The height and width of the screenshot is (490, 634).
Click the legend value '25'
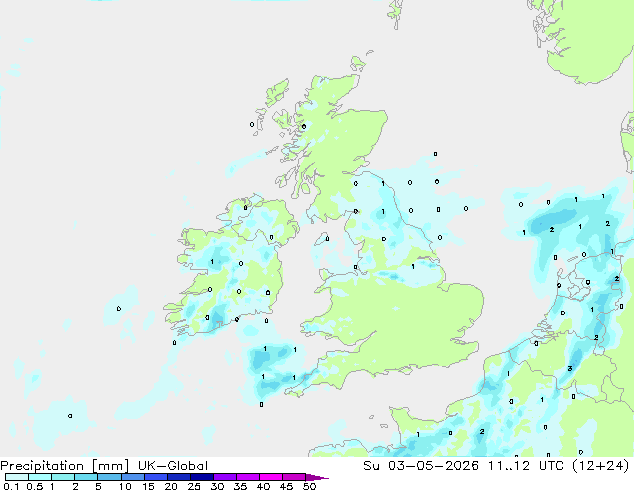click(x=194, y=486)
